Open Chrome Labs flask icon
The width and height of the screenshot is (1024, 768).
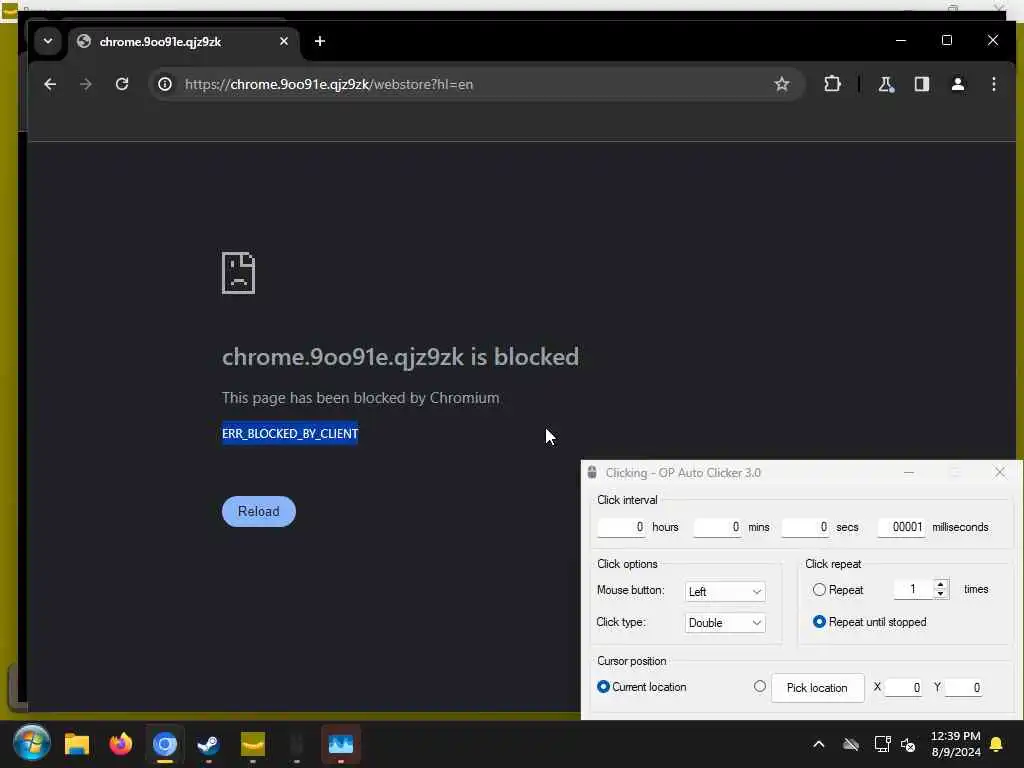pos(886,84)
